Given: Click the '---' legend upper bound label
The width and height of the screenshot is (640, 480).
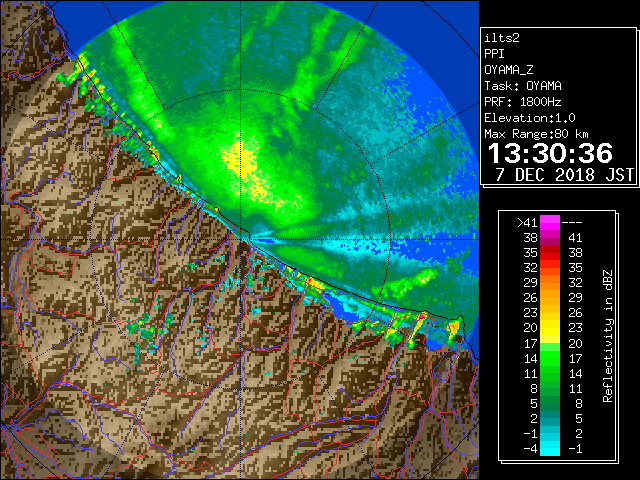Looking at the screenshot, I should pyautogui.click(x=572, y=223).
